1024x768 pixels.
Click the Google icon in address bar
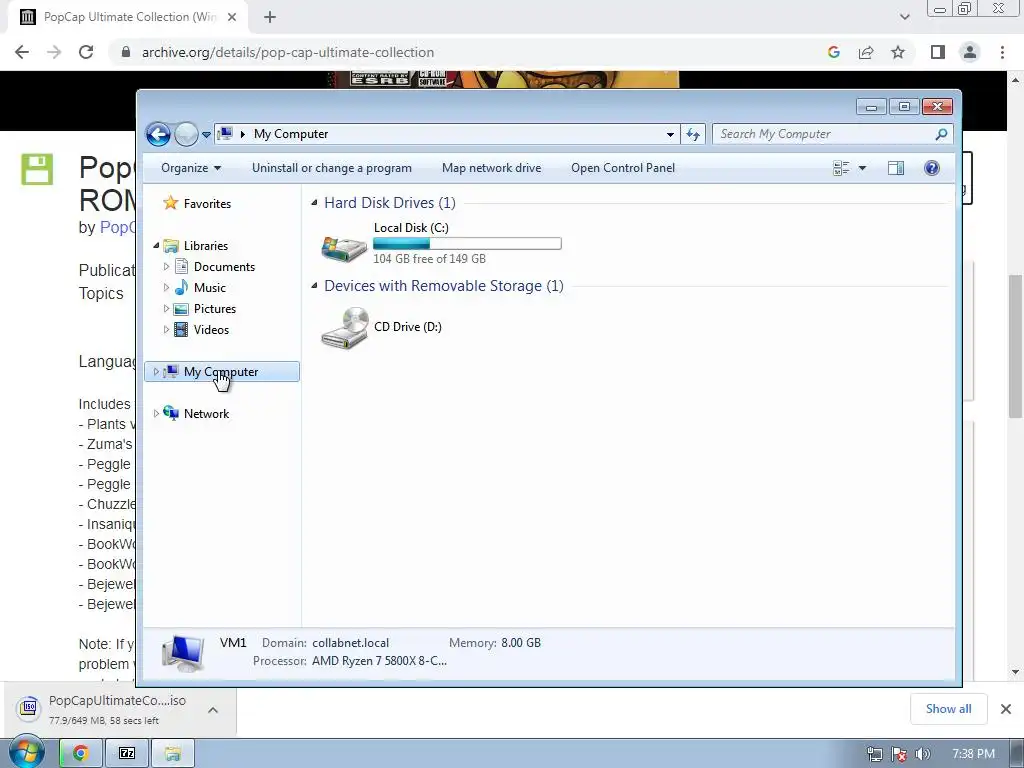[x=833, y=52]
